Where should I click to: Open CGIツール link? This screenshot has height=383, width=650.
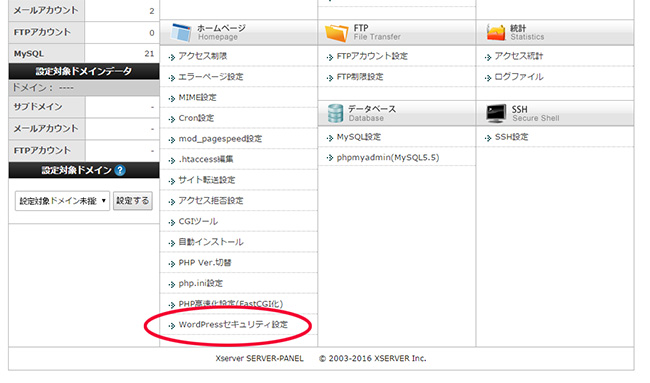tap(198, 221)
